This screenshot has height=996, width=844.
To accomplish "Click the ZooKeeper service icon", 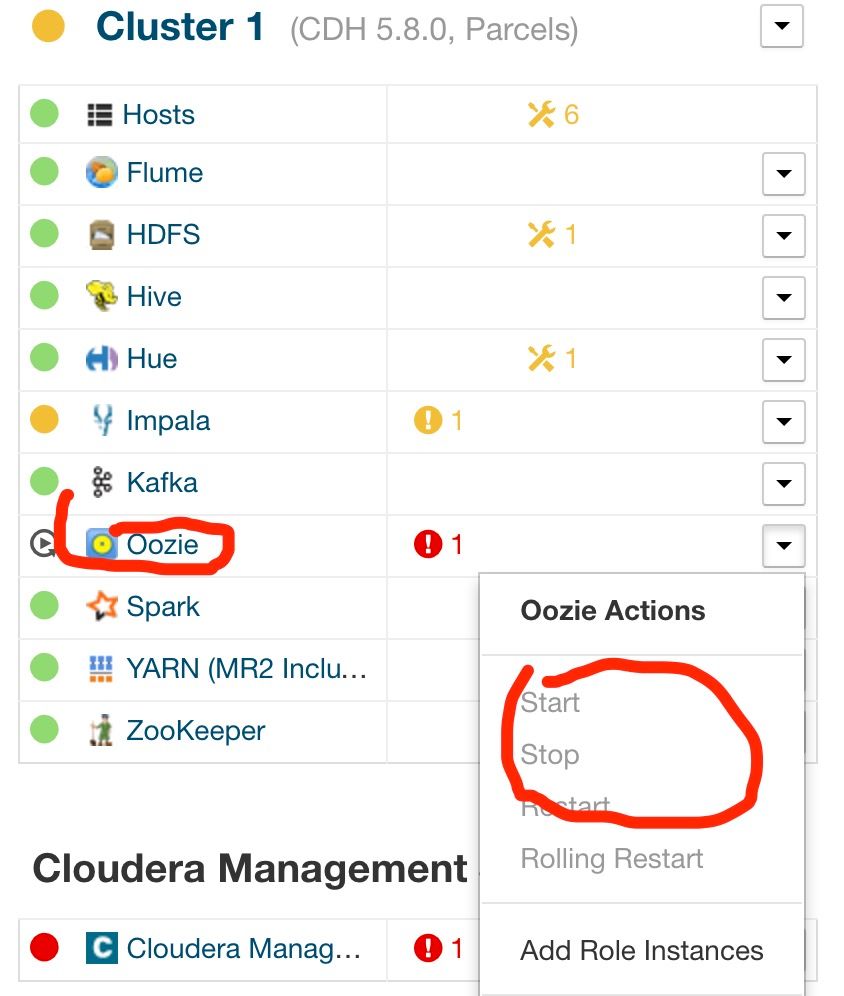I will (102, 731).
